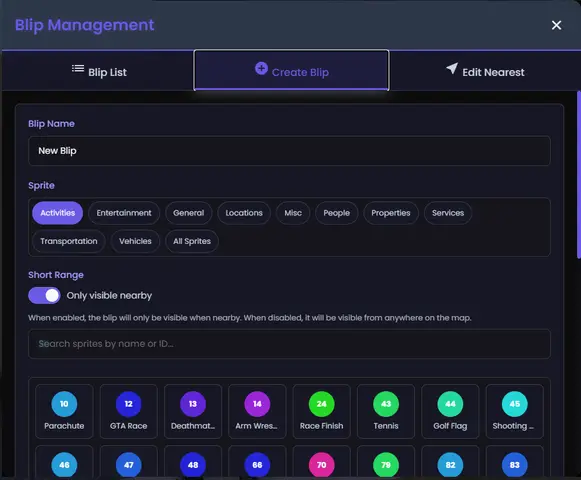The height and width of the screenshot is (480, 581).
Task: Select the Parachute sprite number 10
Action: [64, 411]
